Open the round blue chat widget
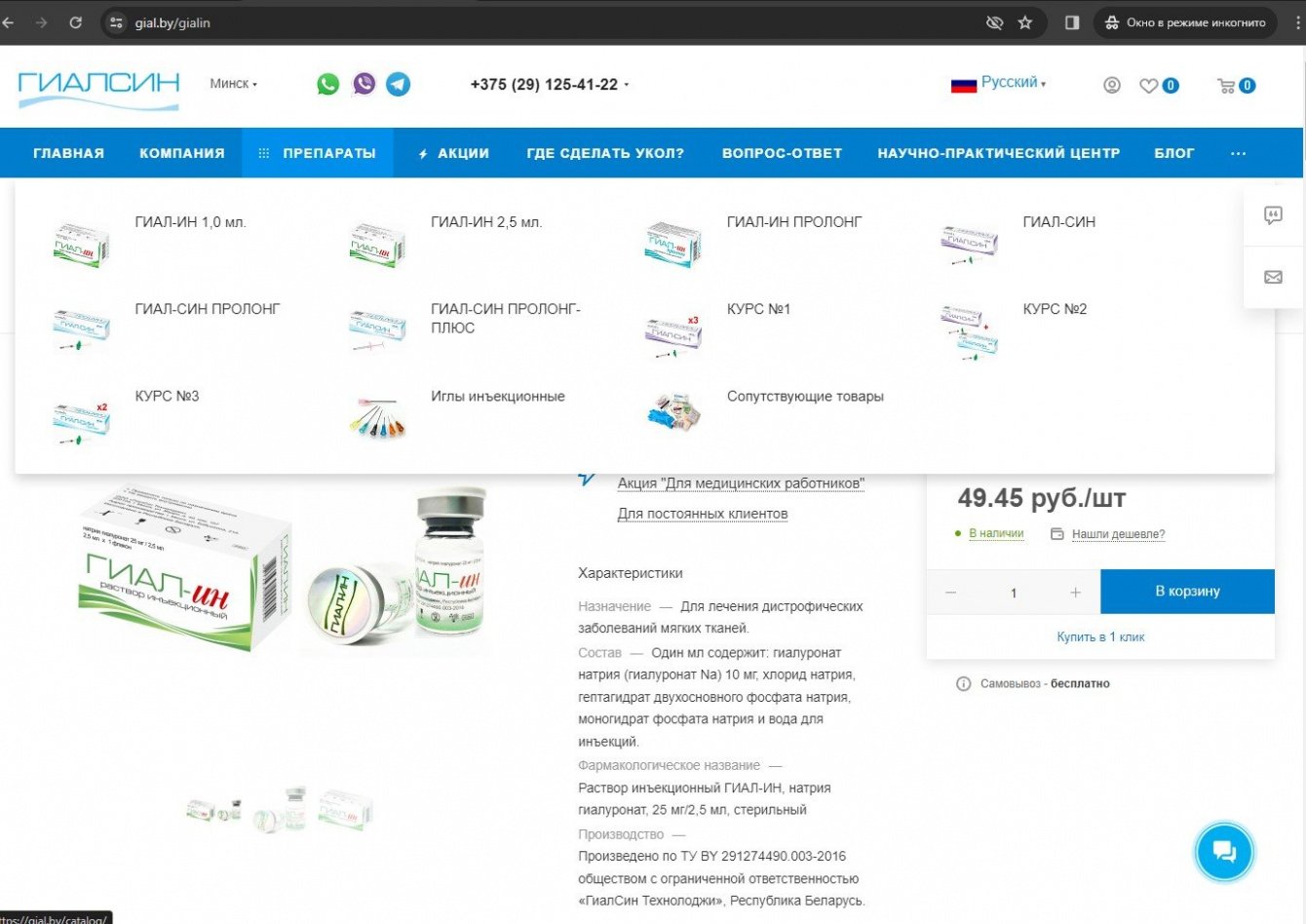Viewport: 1306px width, 924px height. [1224, 851]
